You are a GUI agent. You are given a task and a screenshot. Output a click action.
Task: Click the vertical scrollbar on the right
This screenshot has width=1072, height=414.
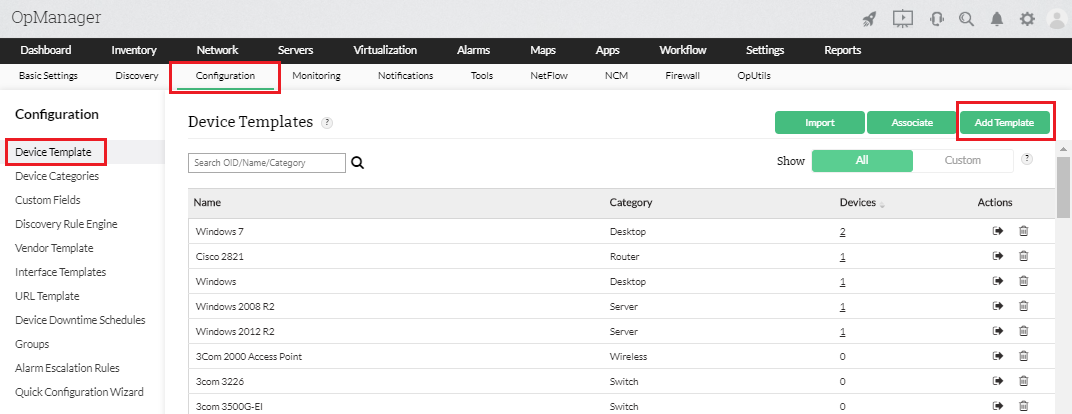click(1064, 188)
